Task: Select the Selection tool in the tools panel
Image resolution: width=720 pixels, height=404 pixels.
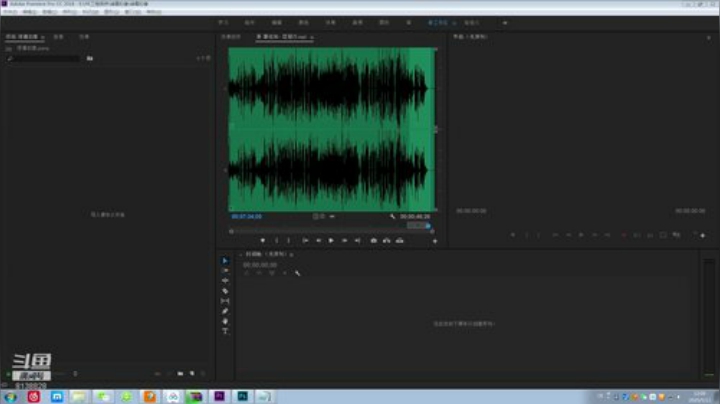Action: tap(225, 261)
